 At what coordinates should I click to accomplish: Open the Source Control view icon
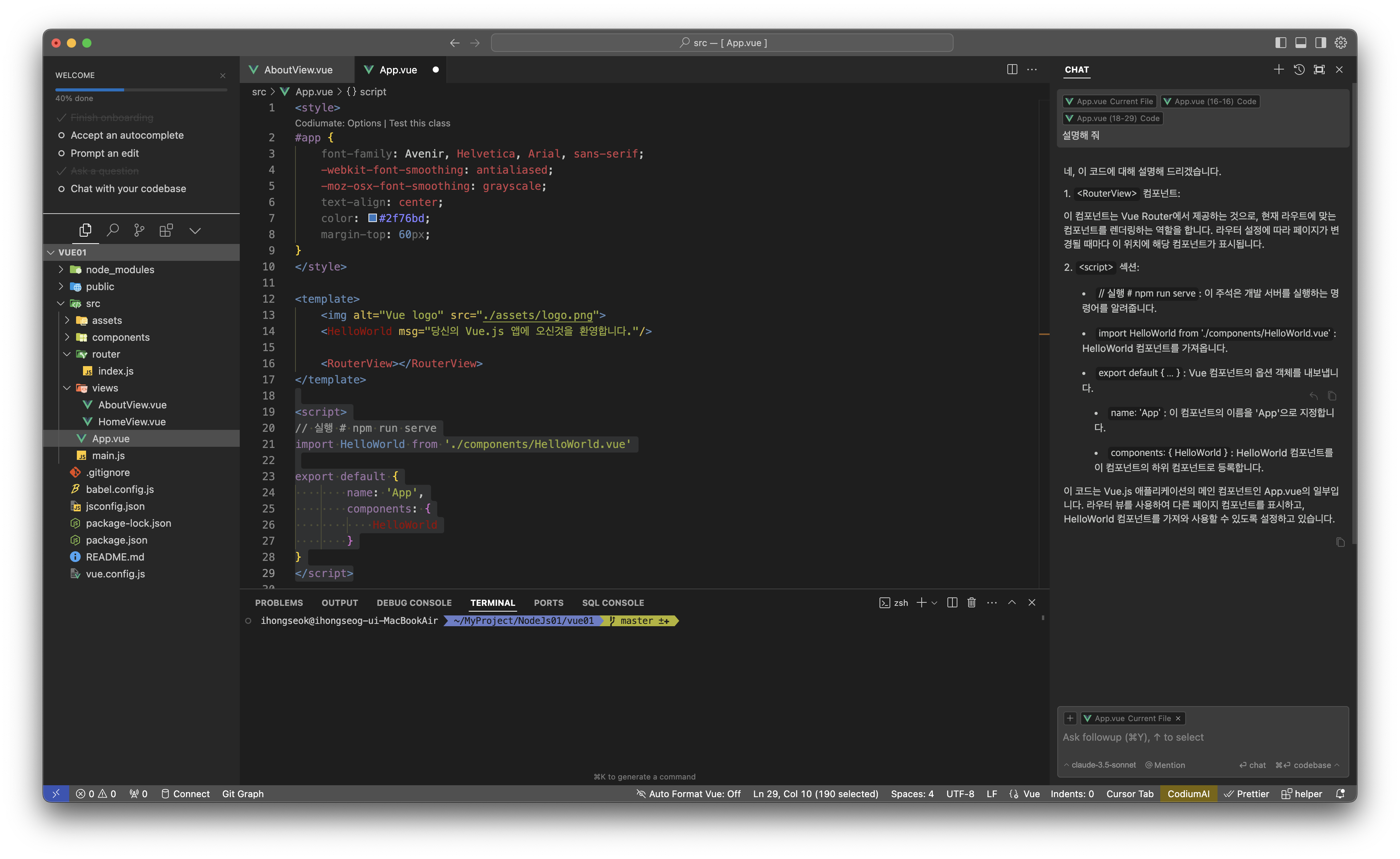tap(139, 230)
